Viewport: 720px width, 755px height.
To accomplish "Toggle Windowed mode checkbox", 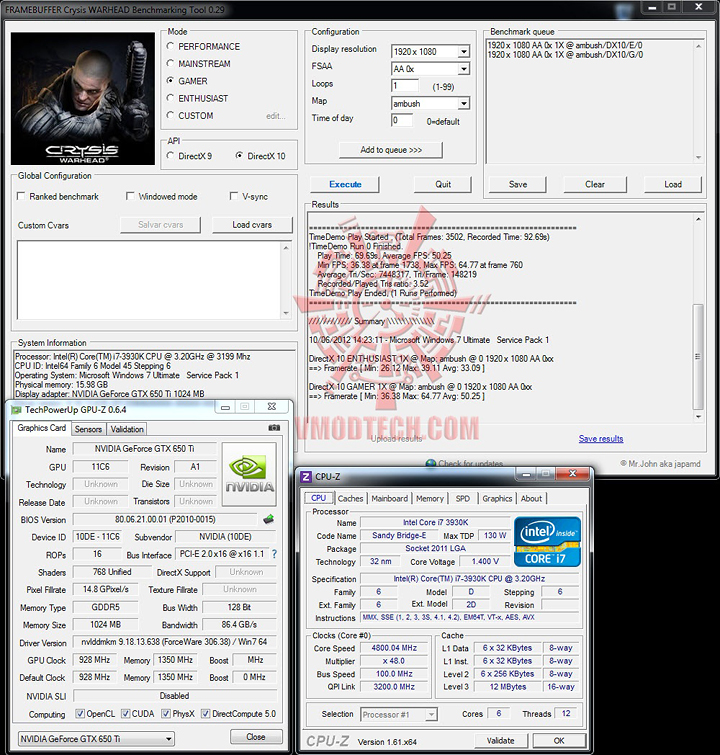I will coord(130,196).
